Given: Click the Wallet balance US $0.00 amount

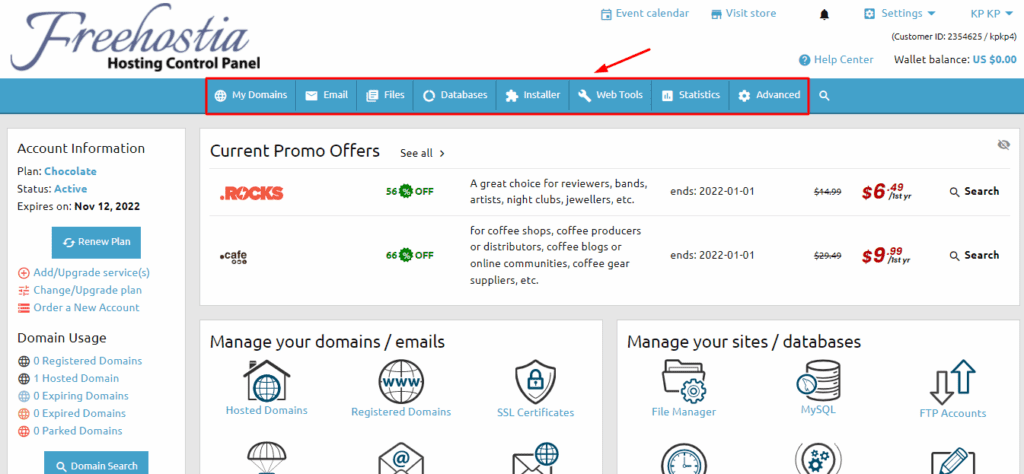Looking at the screenshot, I should pyautogui.click(x=995, y=60).
